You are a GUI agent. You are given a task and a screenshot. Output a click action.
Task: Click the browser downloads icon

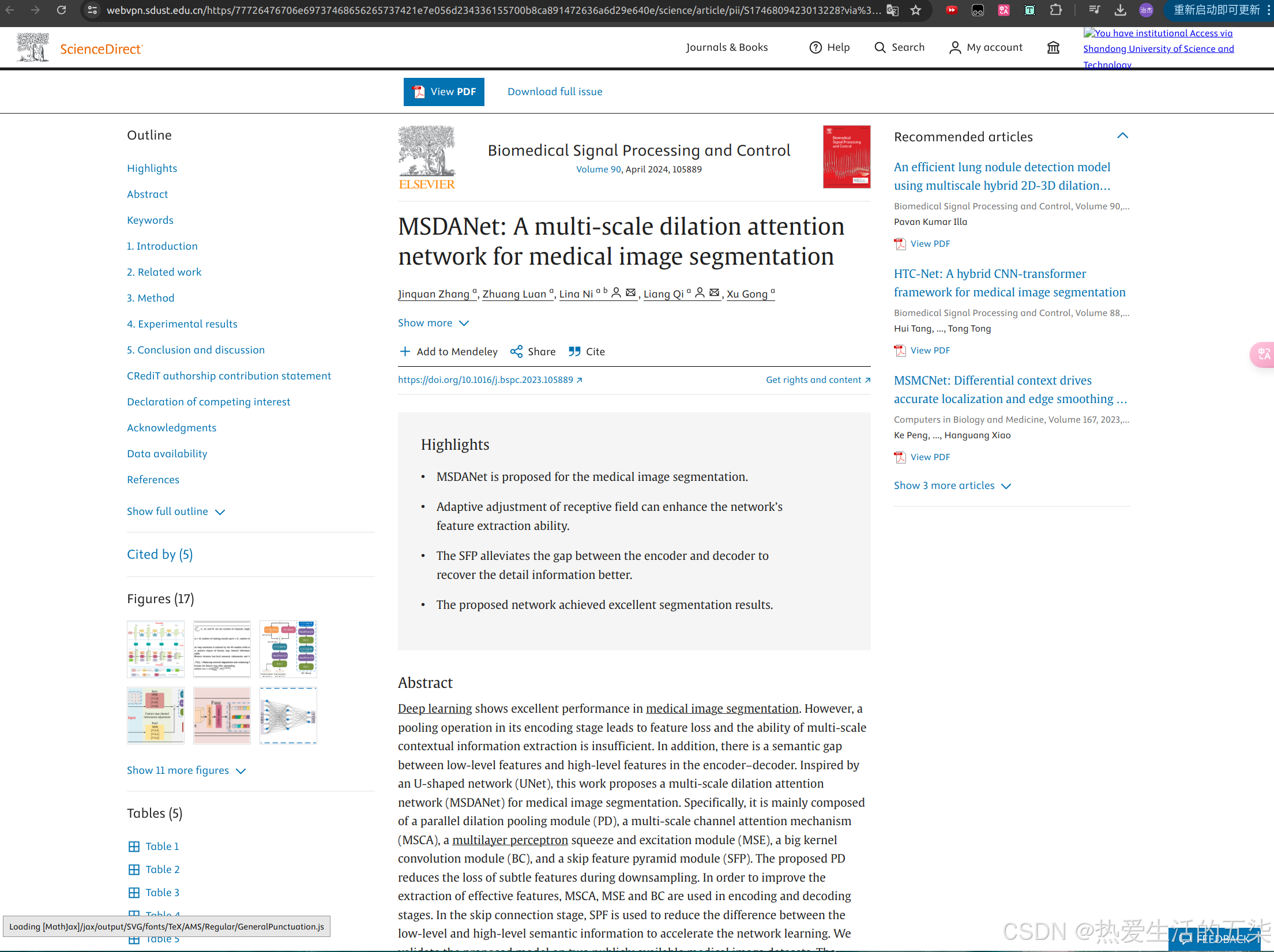(1120, 10)
